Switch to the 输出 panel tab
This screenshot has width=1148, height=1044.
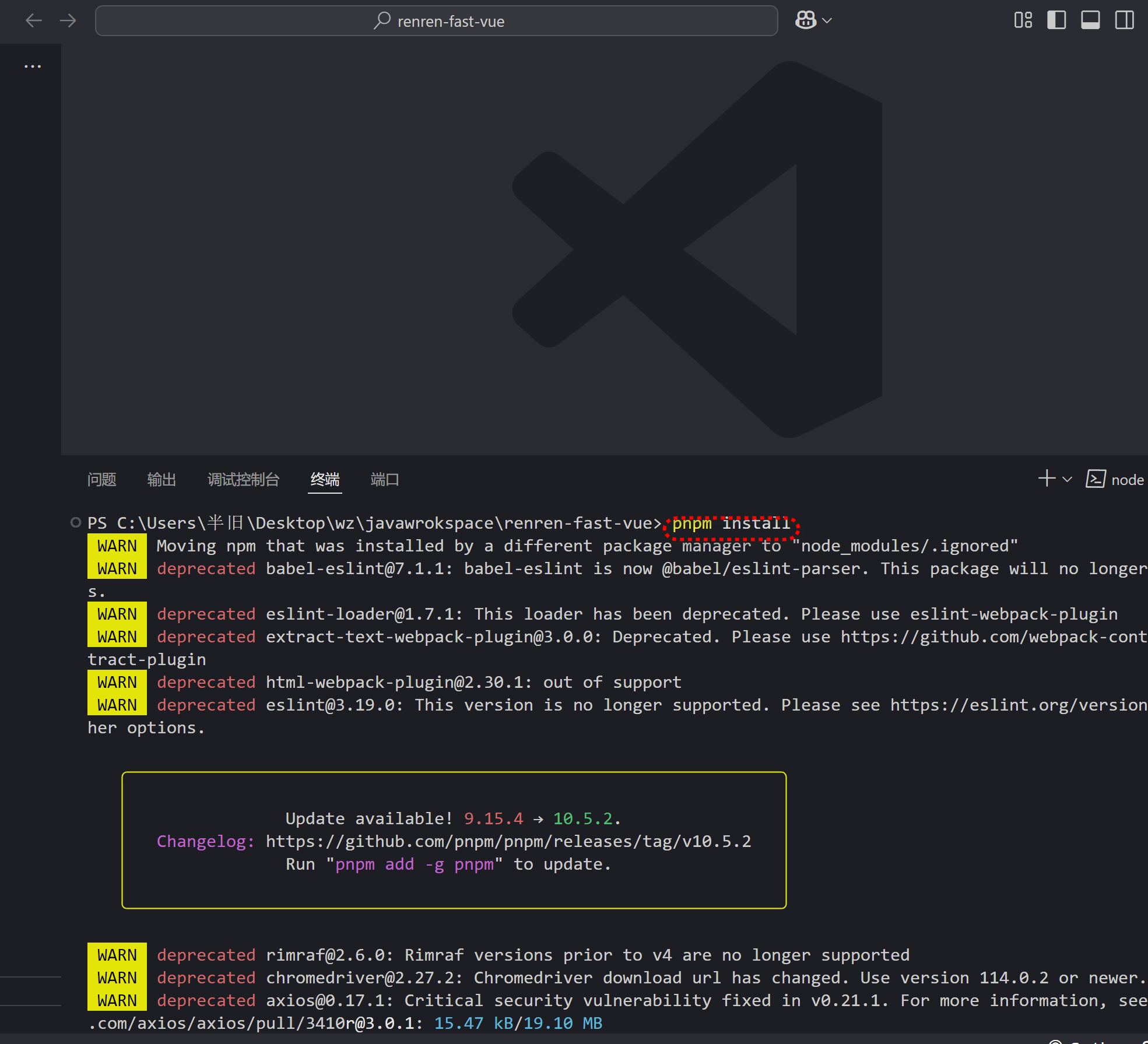[162, 480]
